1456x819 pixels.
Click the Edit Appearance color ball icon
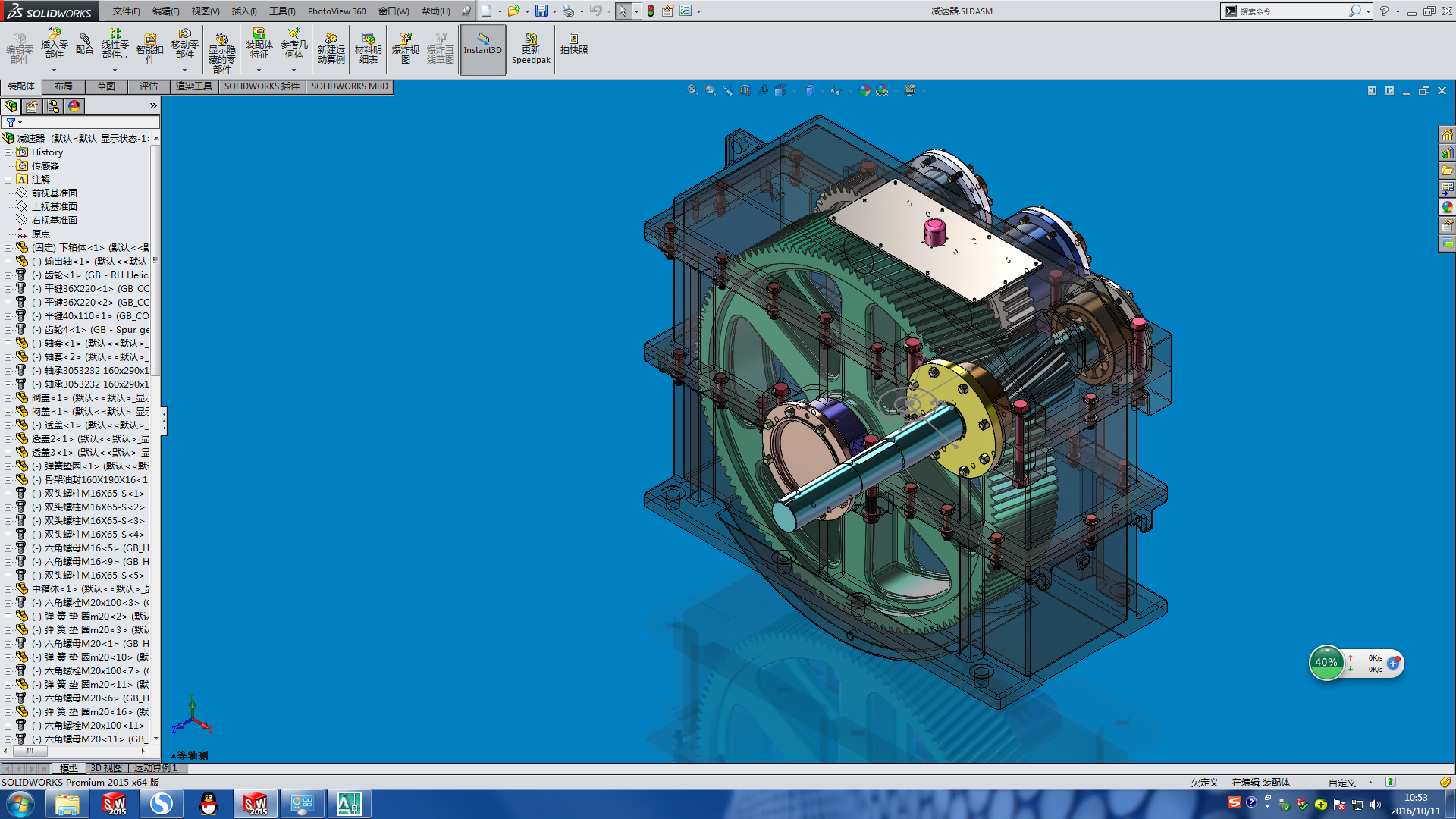pyautogui.click(x=864, y=90)
